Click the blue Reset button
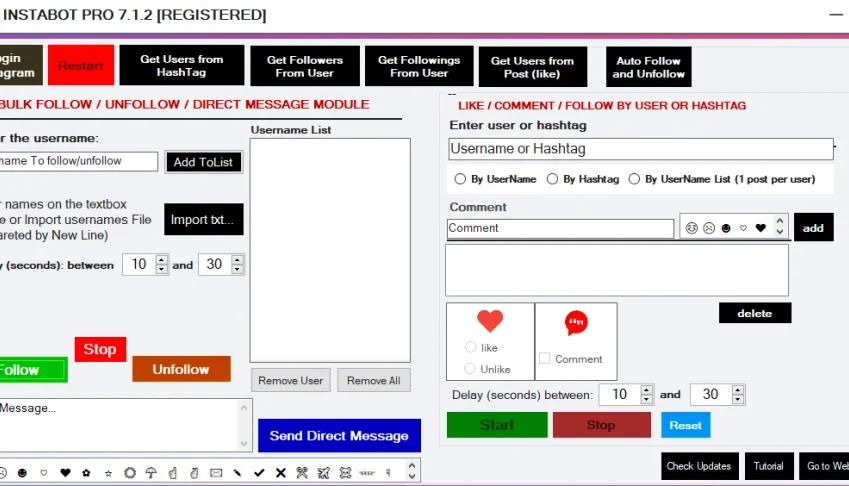The image size is (849, 486). (685, 425)
